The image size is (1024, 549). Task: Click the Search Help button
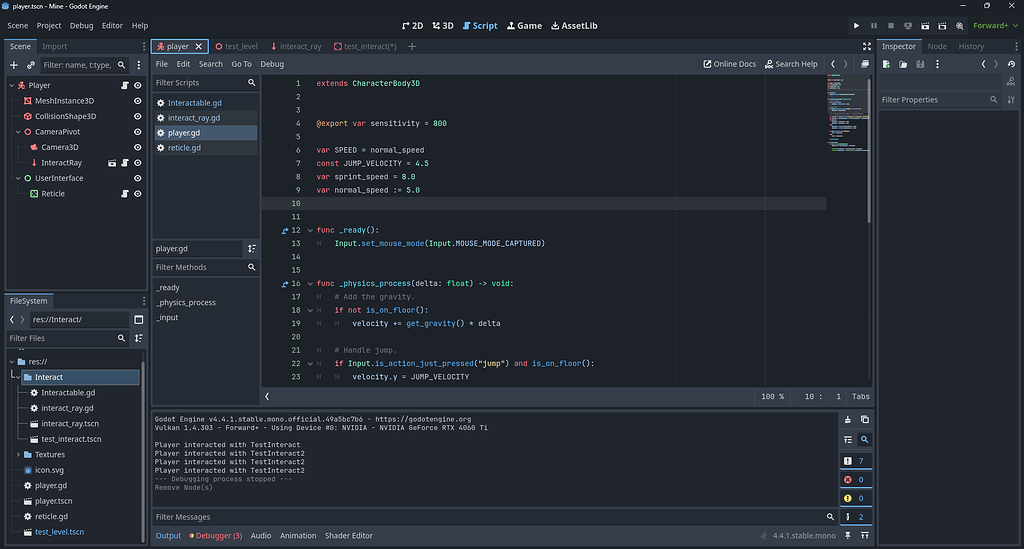pyautogui.click(x=792, y=64)
